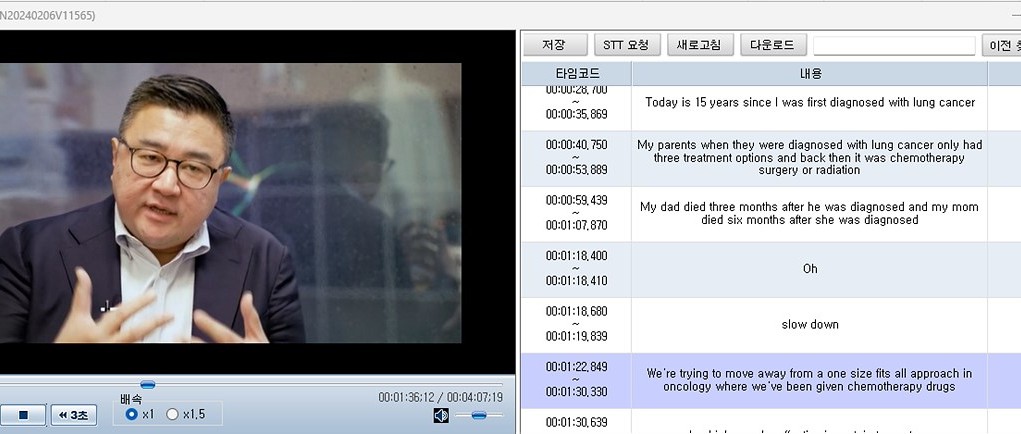The image size is (1021, 434).
Task: Click the 내용 column header
Action: tap(809, 74)
